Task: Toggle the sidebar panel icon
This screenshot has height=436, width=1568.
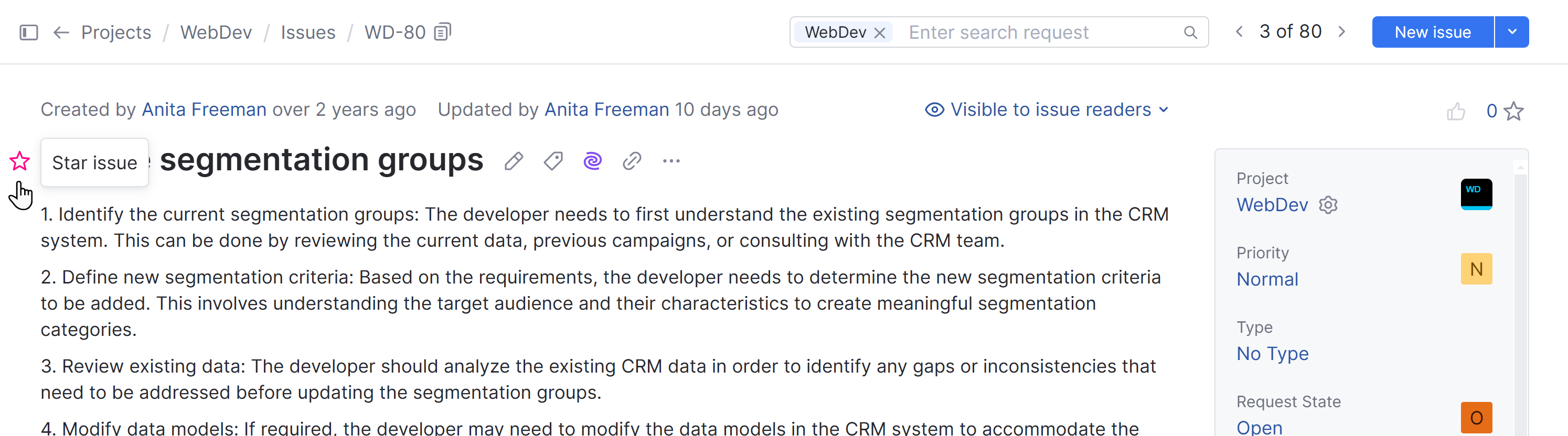Action: [29, 32]
